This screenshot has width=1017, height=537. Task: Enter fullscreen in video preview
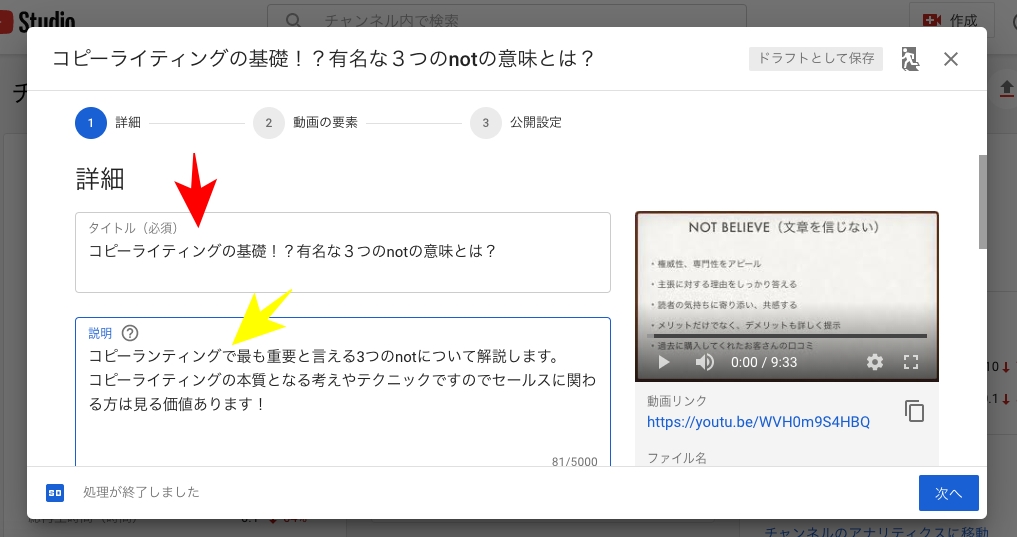911,362
